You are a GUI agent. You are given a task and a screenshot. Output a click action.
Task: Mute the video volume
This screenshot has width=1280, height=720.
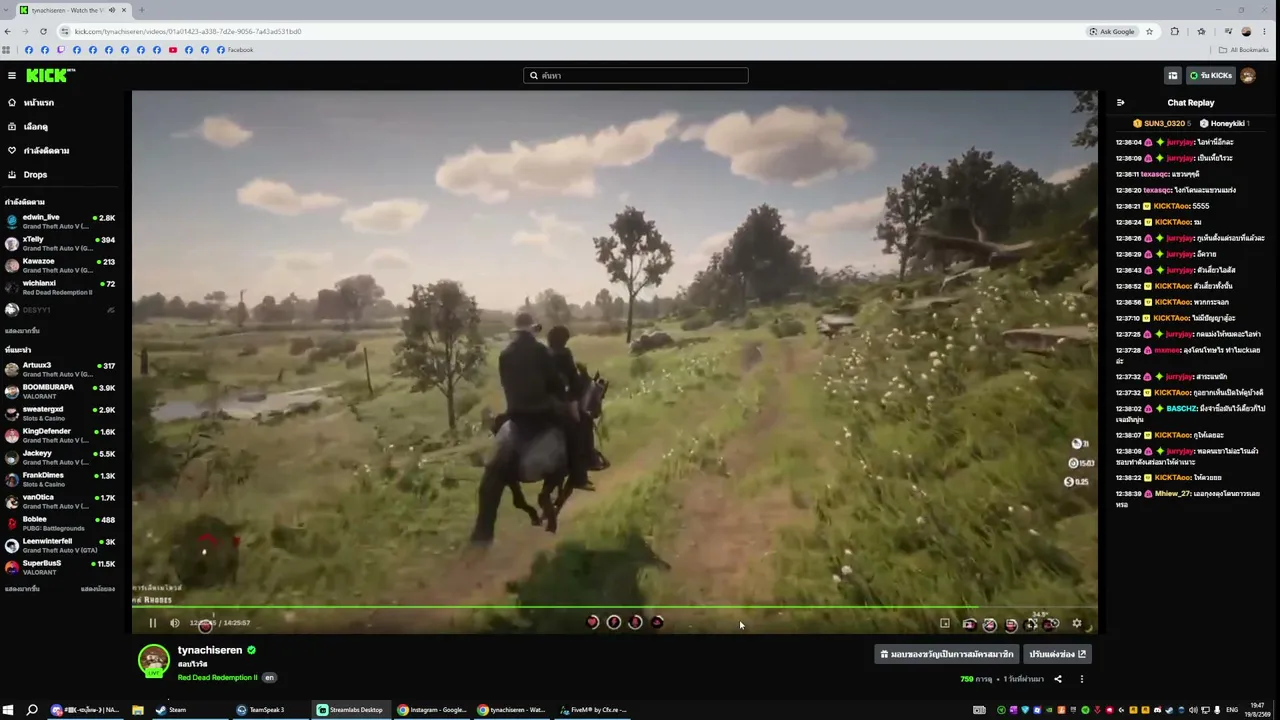tap(175, 623)
